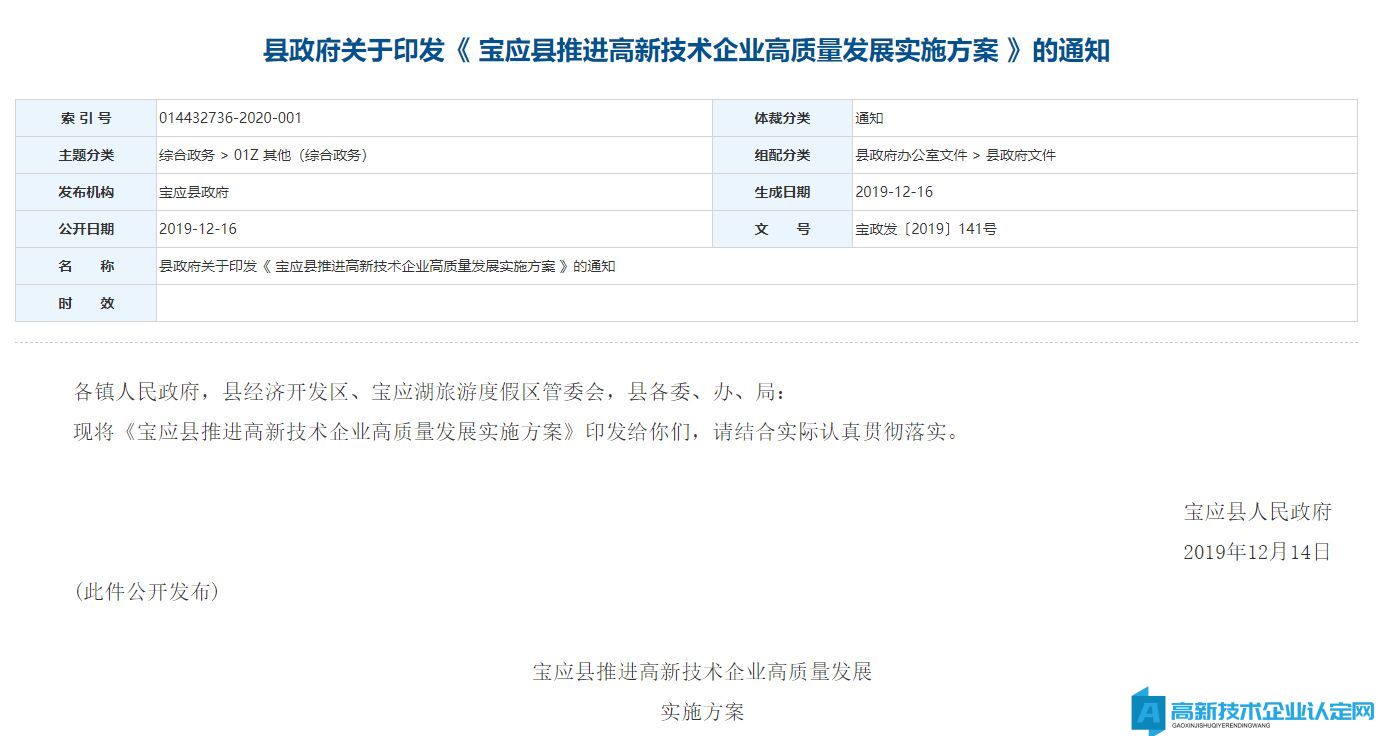The width and height of the screenshot is (1378, 736).
Task: Select the 公开日期 value 2019-12-16
Action: (198, 229)
